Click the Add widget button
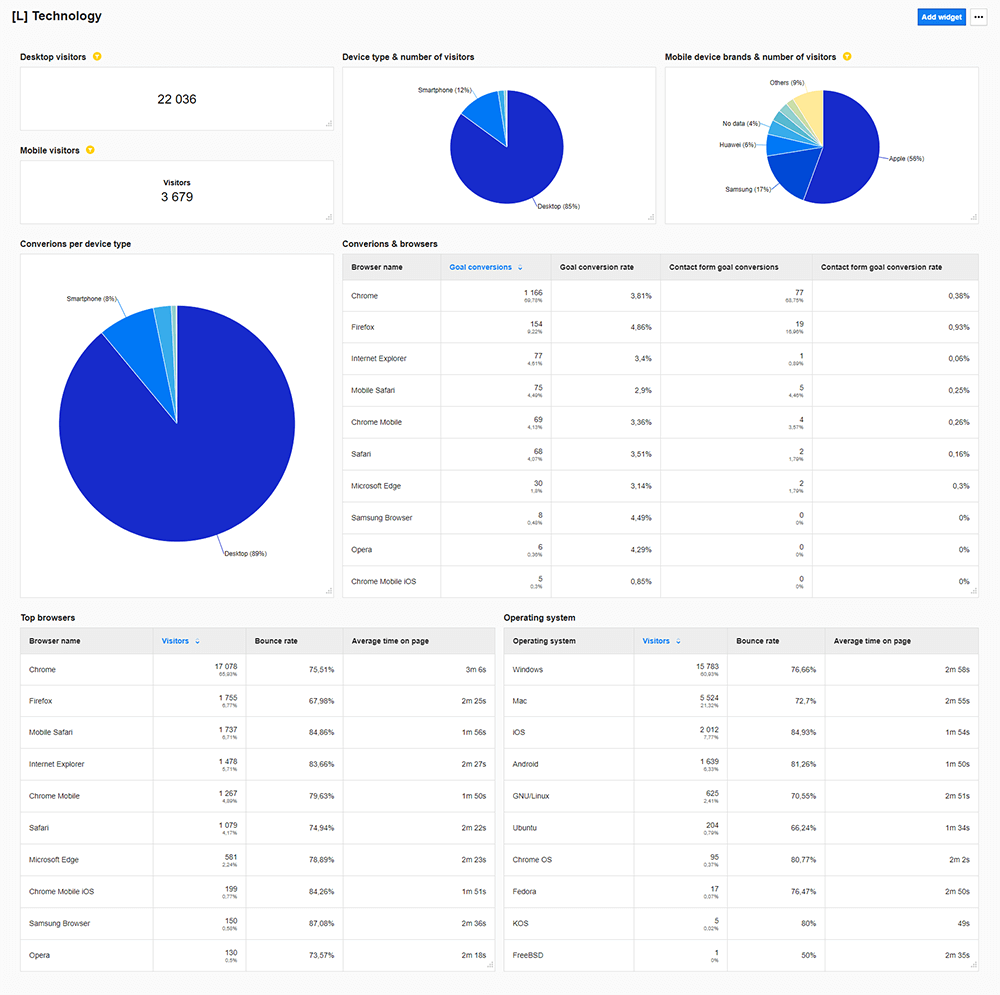Viewport: 1000px width, 995px height. click(x=941, y=17)
